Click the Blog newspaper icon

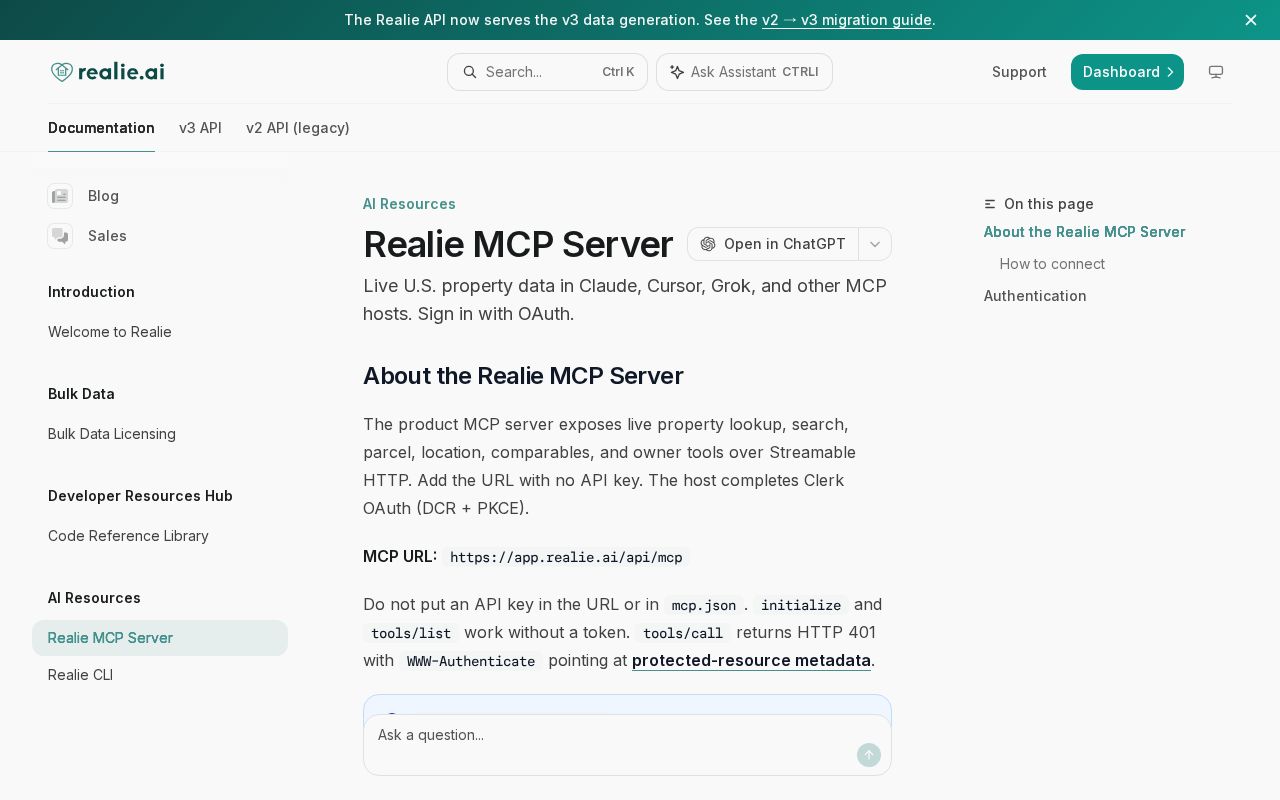60,196
